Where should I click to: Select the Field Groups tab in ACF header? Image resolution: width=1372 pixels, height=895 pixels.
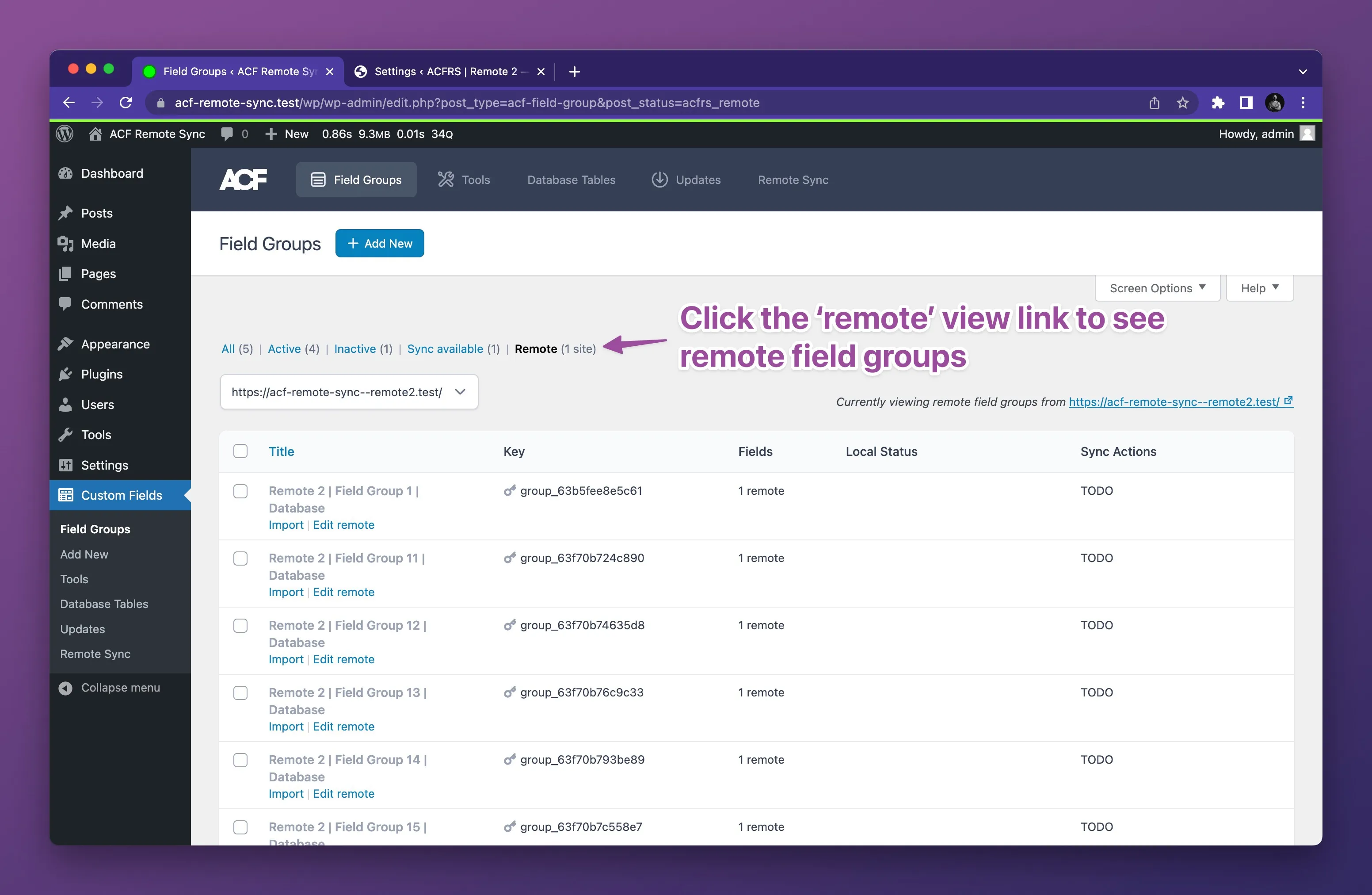tap(356, 180)
